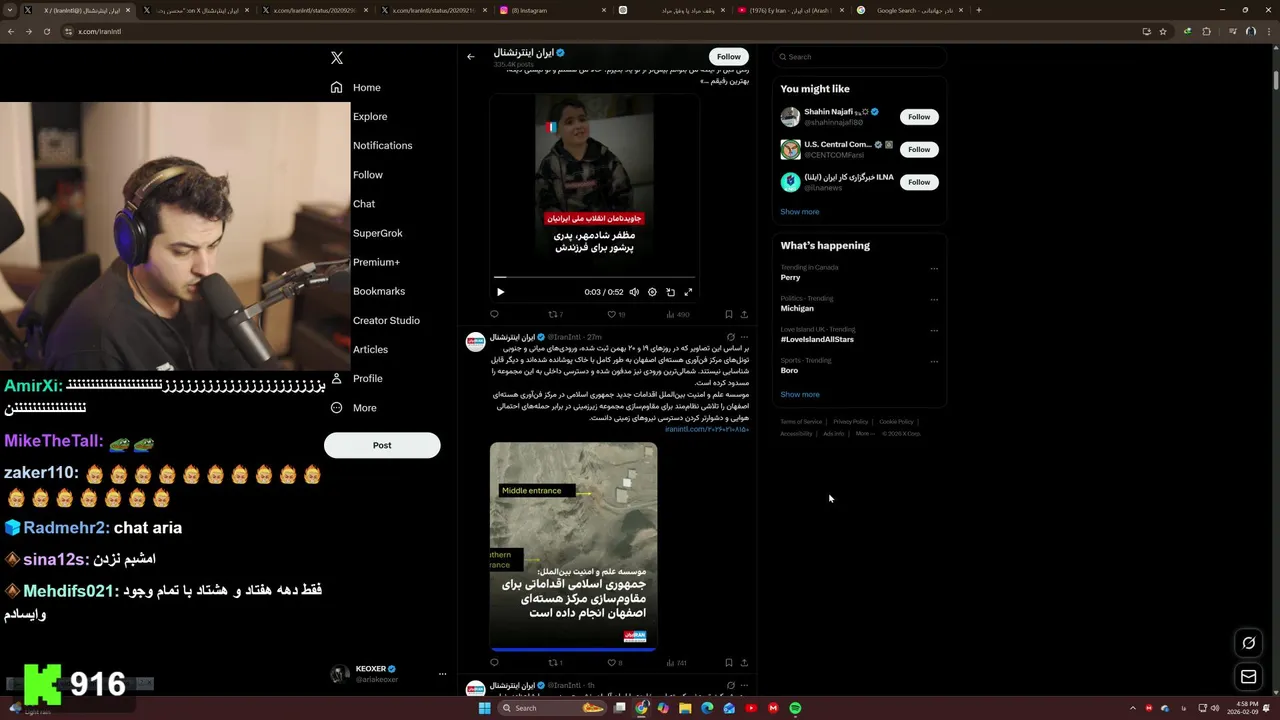Image resolution: width=1280 pixels, height=720 pixels.
Task: Reply to the video post
Action: [x=494, y=314]
